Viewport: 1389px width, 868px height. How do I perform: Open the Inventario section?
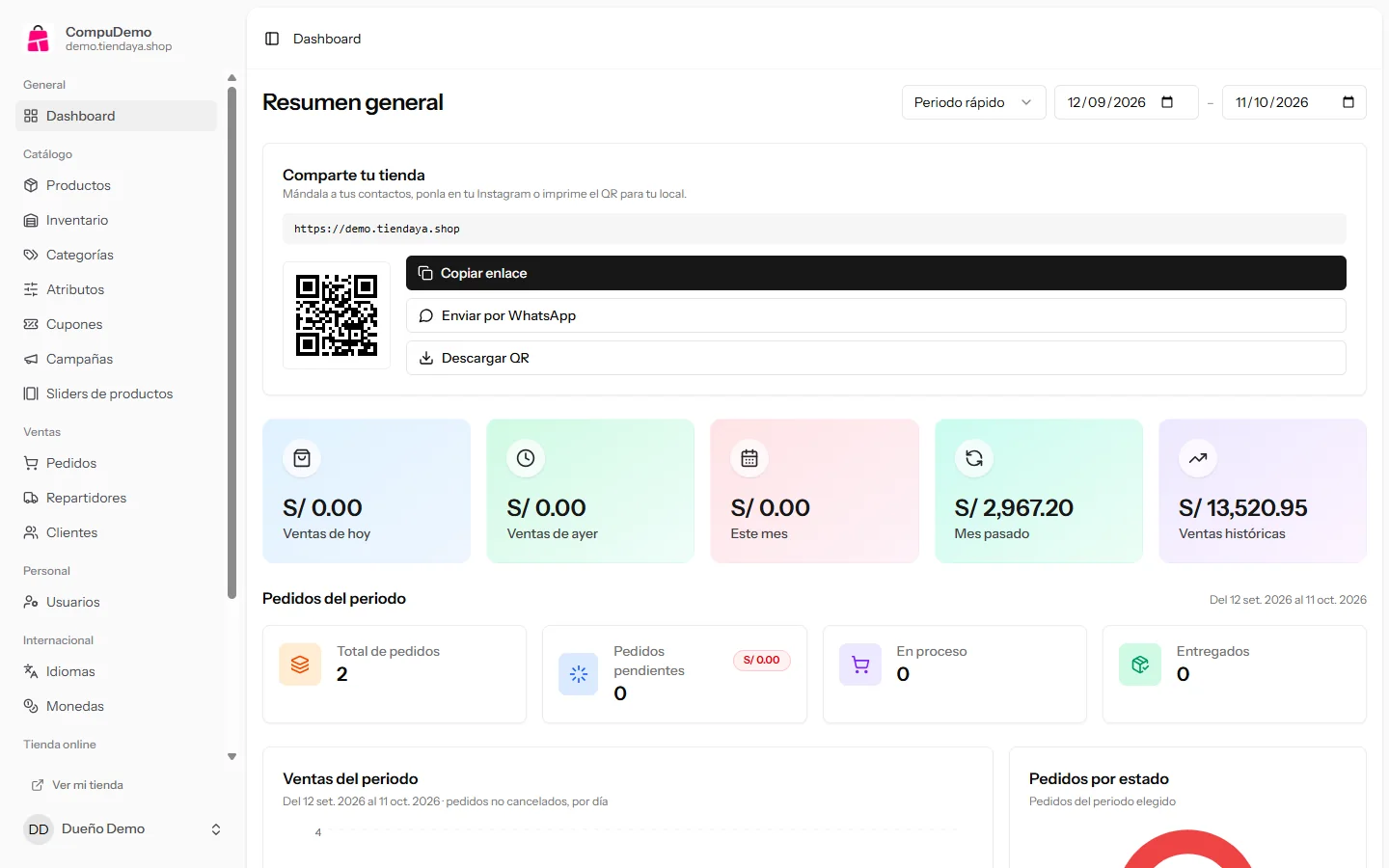point(116,220)
